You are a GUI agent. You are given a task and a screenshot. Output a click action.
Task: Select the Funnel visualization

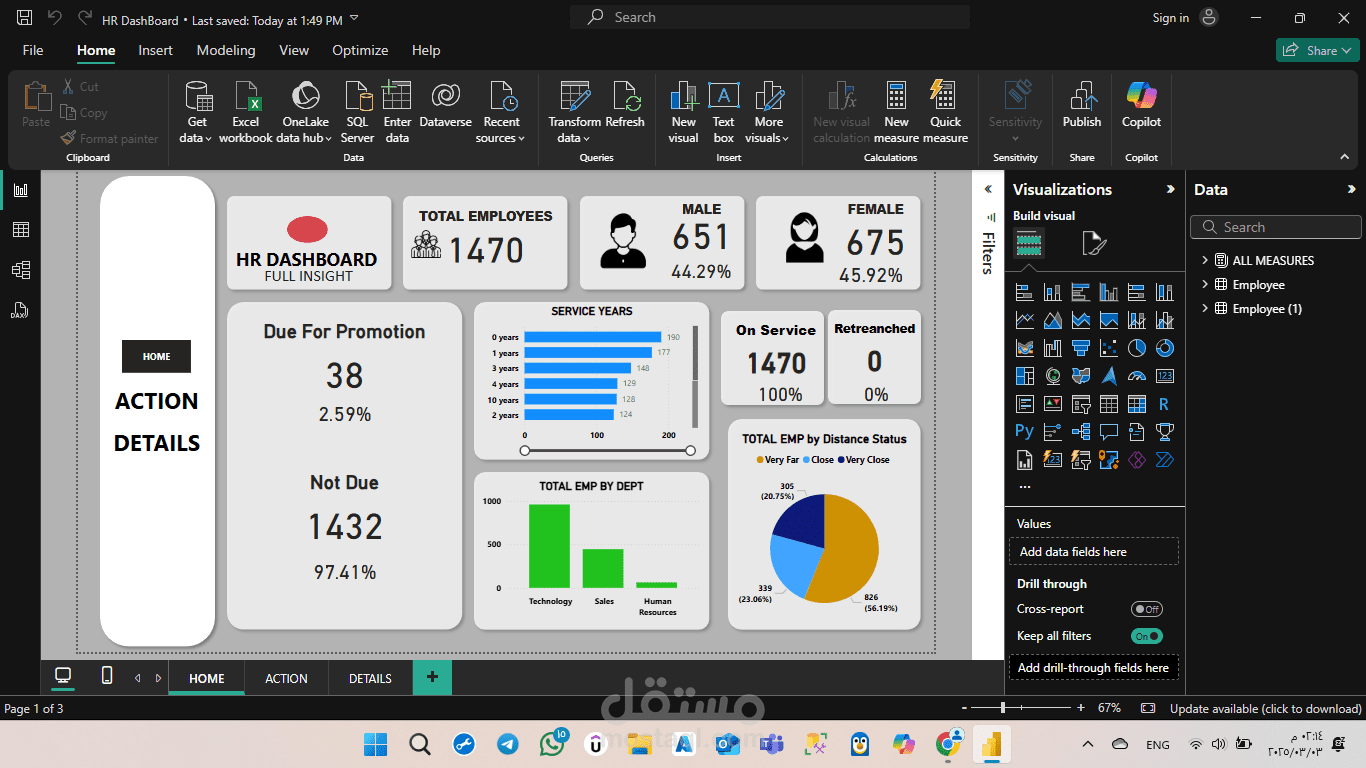(x=1080, y=348)
